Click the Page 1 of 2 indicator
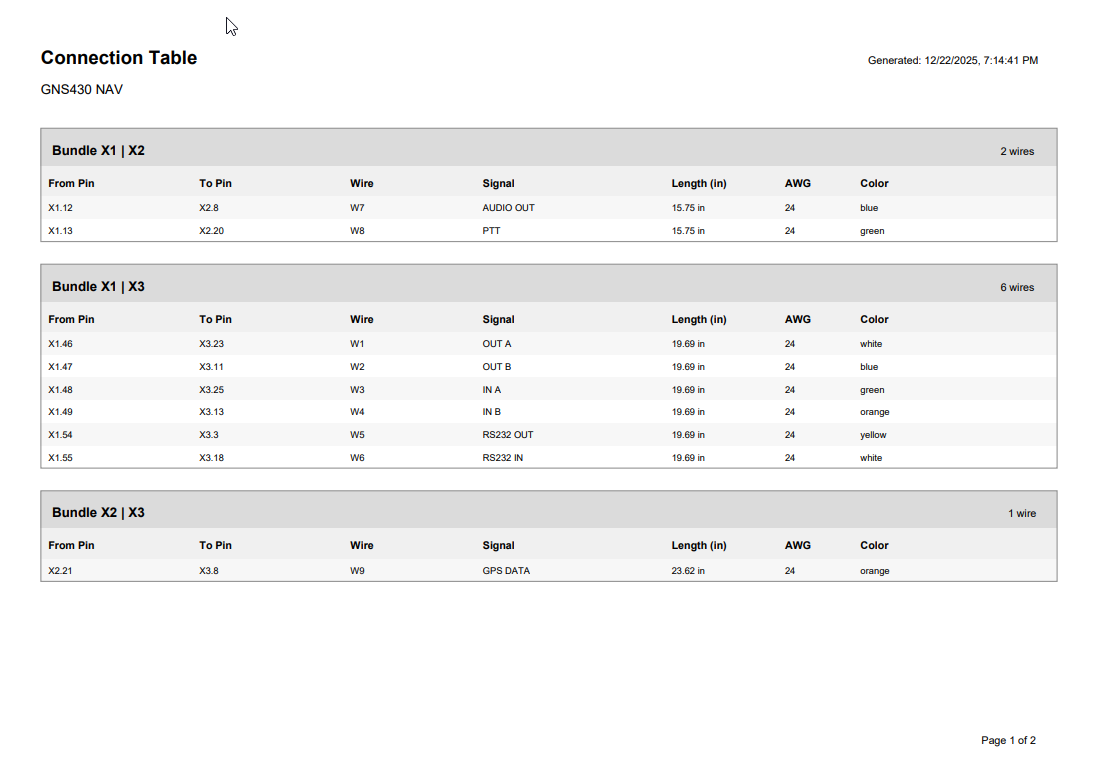The height and width of the screenshot is (763, 1095). 1008,740
